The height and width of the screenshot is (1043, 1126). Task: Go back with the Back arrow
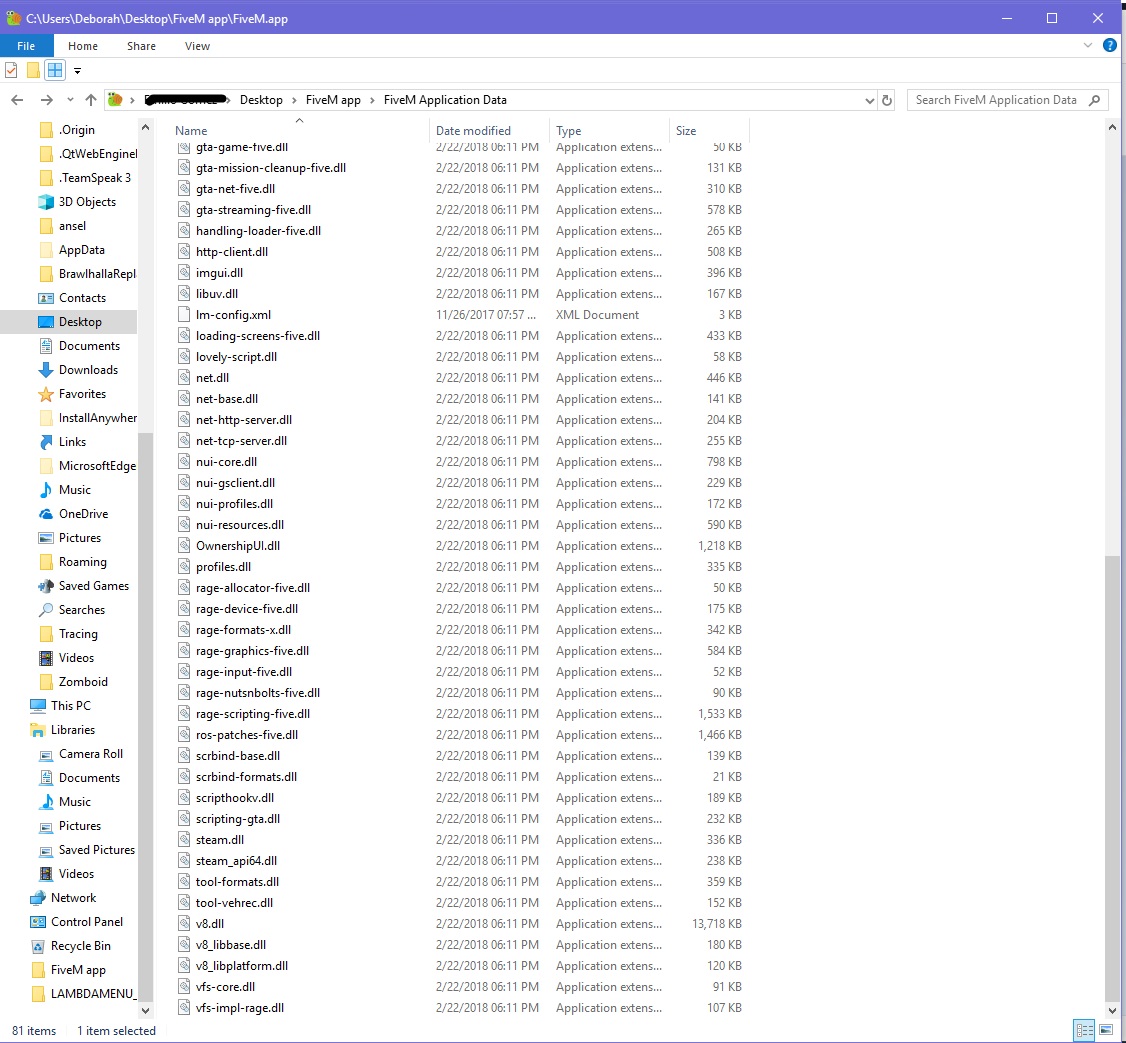point(17,100)
